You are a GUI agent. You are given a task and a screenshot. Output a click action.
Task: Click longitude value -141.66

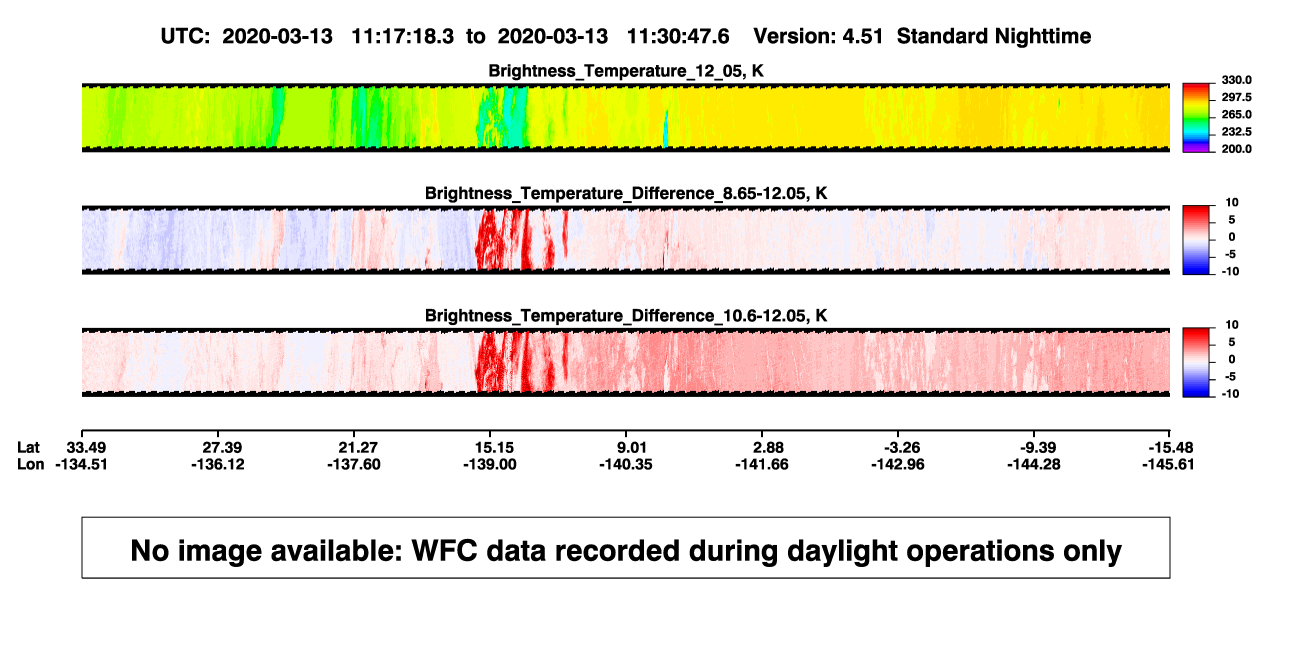point(763,464)
